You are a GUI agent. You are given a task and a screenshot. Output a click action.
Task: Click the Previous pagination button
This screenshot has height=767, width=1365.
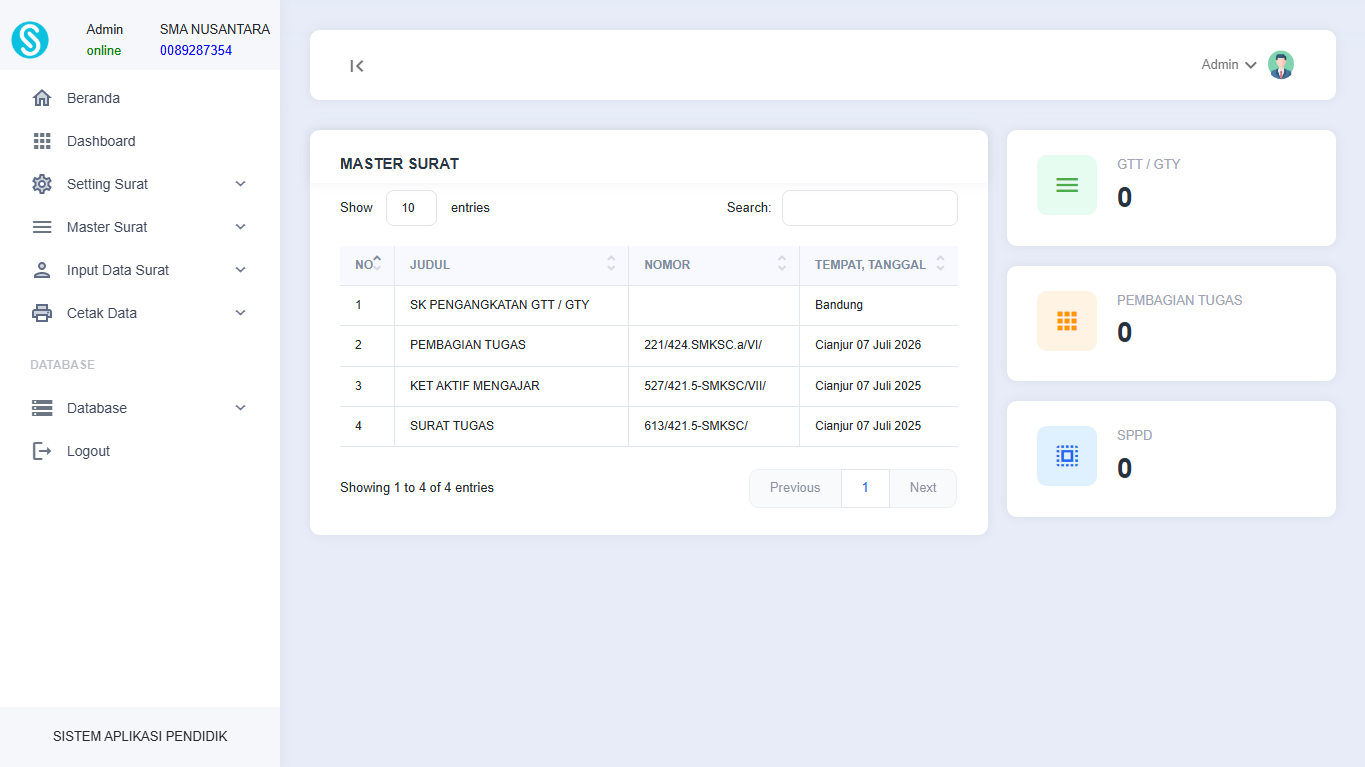(795, 488)
